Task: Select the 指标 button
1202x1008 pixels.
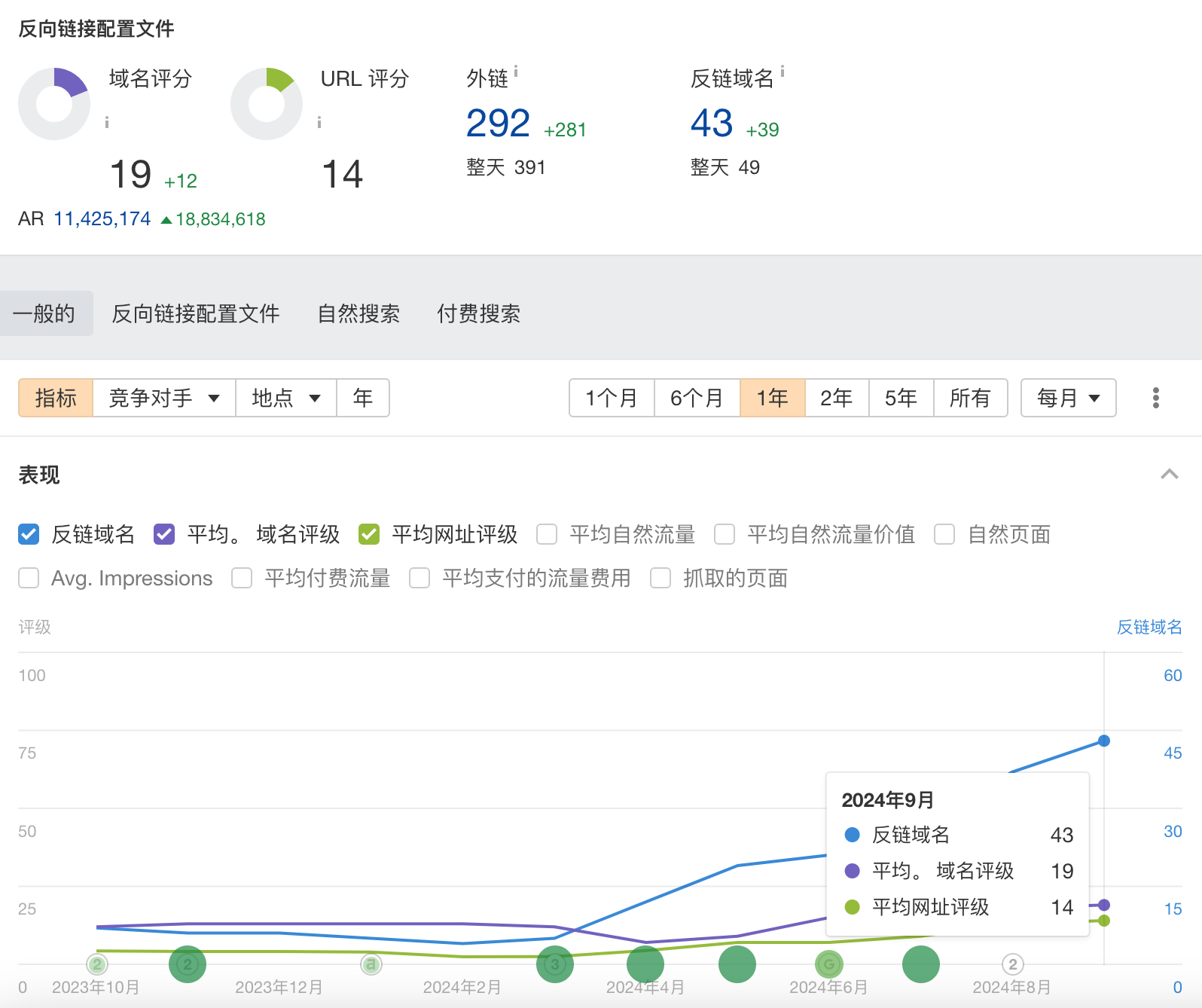Action: (x=56, y=398)
